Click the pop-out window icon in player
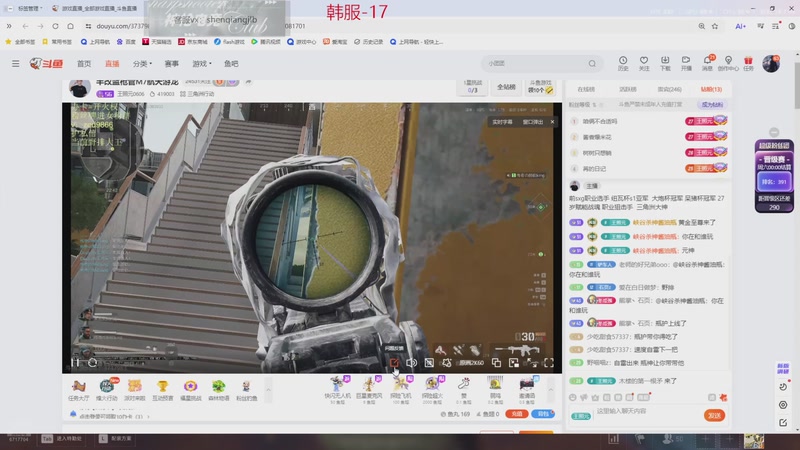The width and height of the screenshot is (800, 450). point(496,363)
